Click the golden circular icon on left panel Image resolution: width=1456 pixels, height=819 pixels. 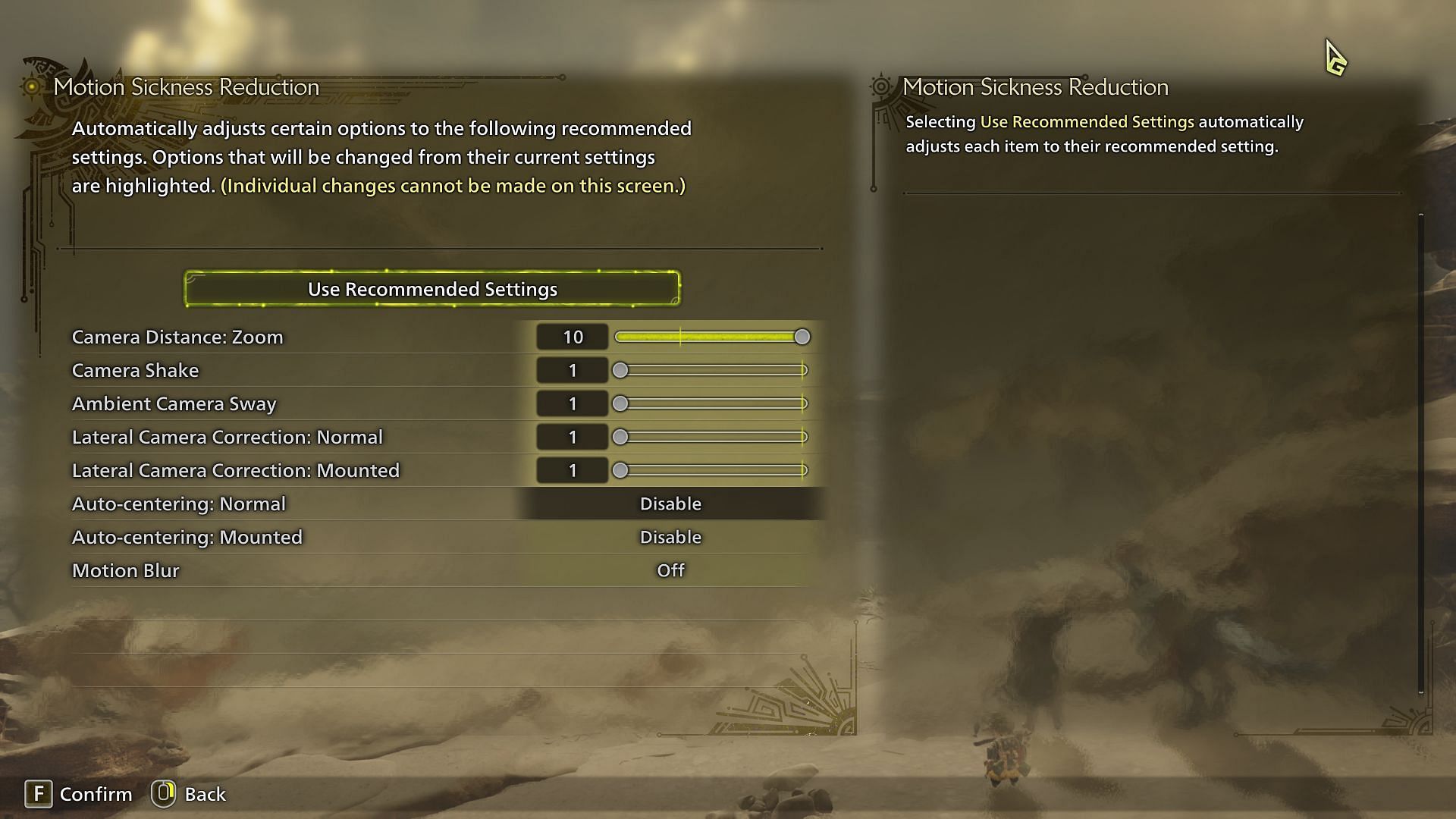32,88
